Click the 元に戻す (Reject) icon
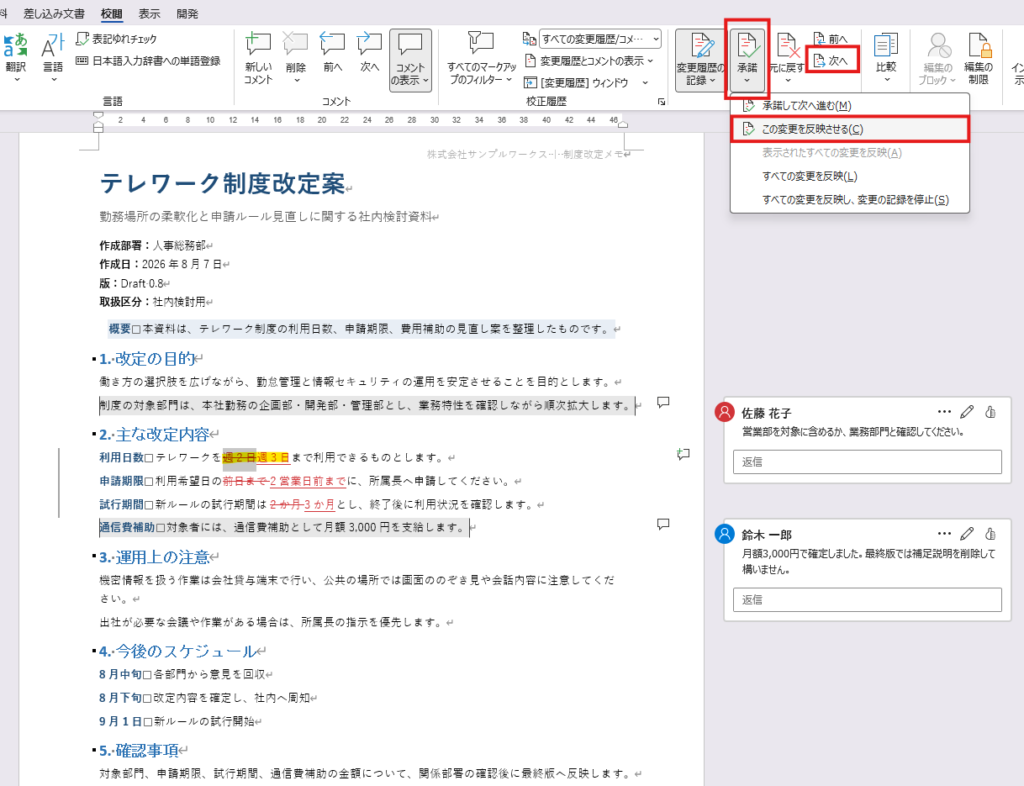1024x786 pixels. (788, 46)
